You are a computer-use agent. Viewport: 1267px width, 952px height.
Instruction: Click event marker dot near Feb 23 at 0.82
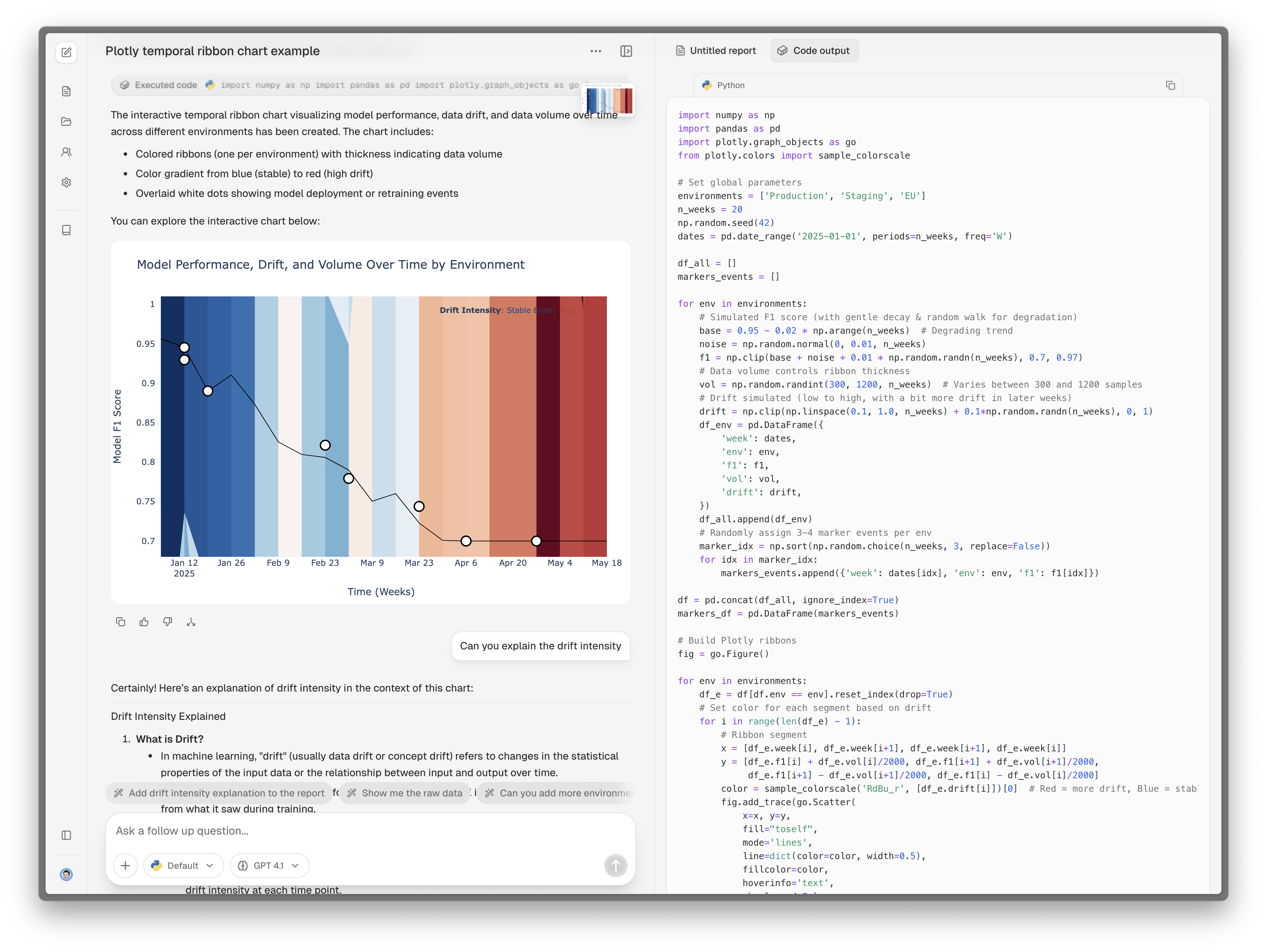(325, 445)
